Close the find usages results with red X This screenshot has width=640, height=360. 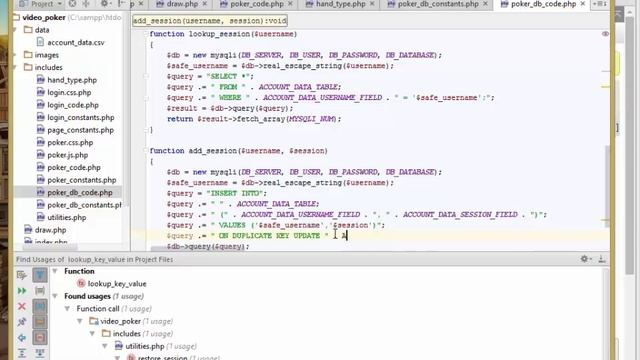22,307
